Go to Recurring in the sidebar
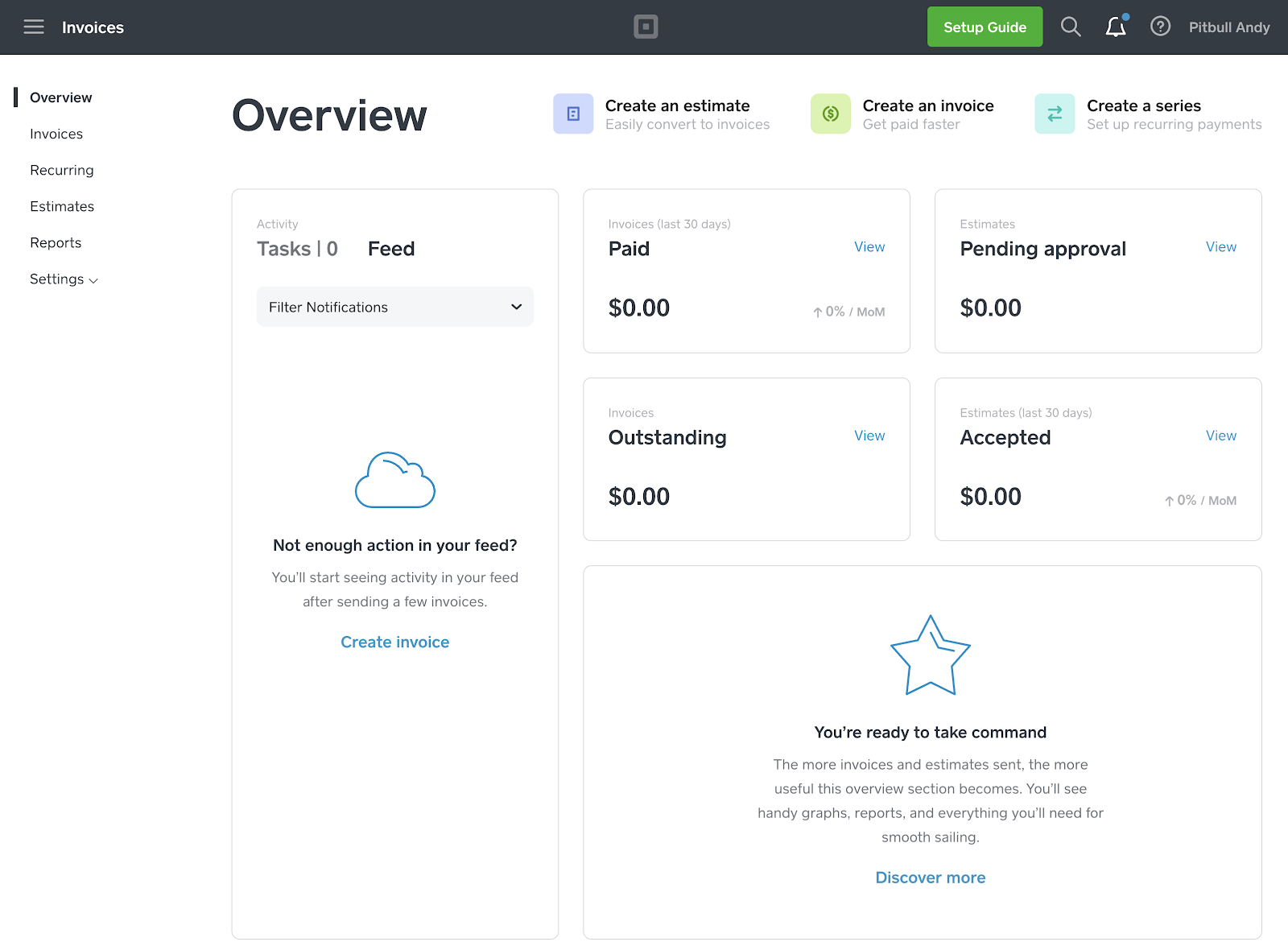1288x946 pixels. [62, 171]
